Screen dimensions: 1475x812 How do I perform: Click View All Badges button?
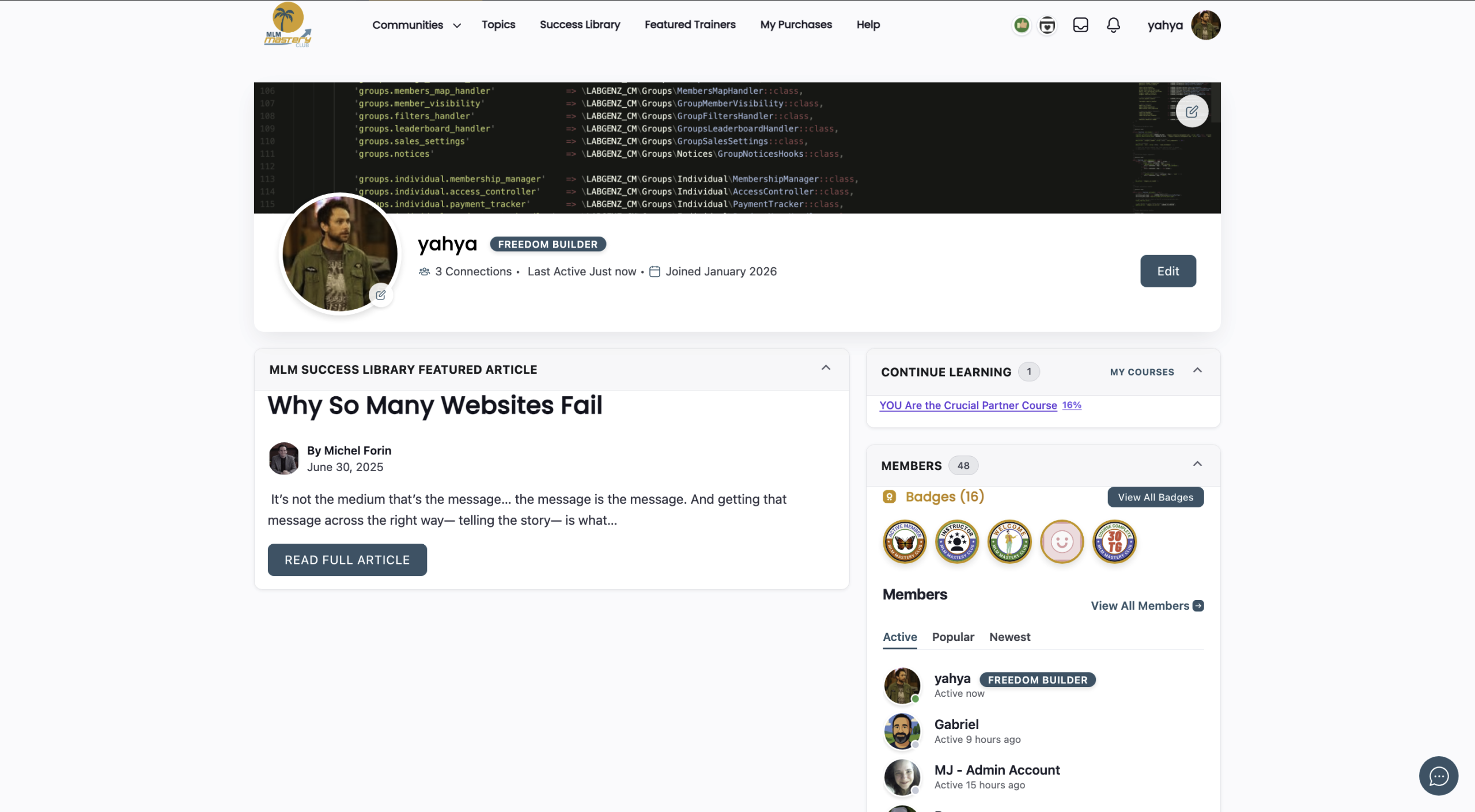pyautogui.click(x=1155, y=498)
